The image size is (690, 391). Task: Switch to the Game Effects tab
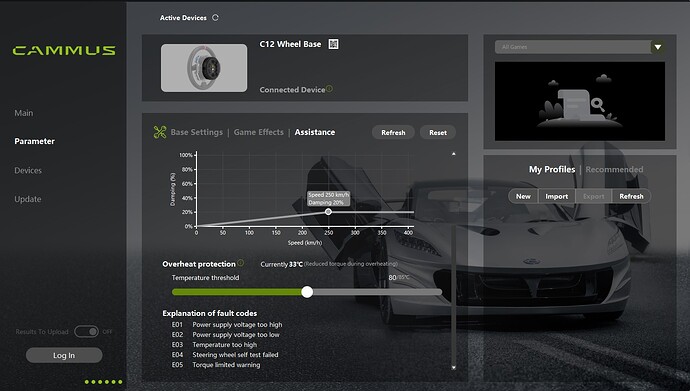259,132
